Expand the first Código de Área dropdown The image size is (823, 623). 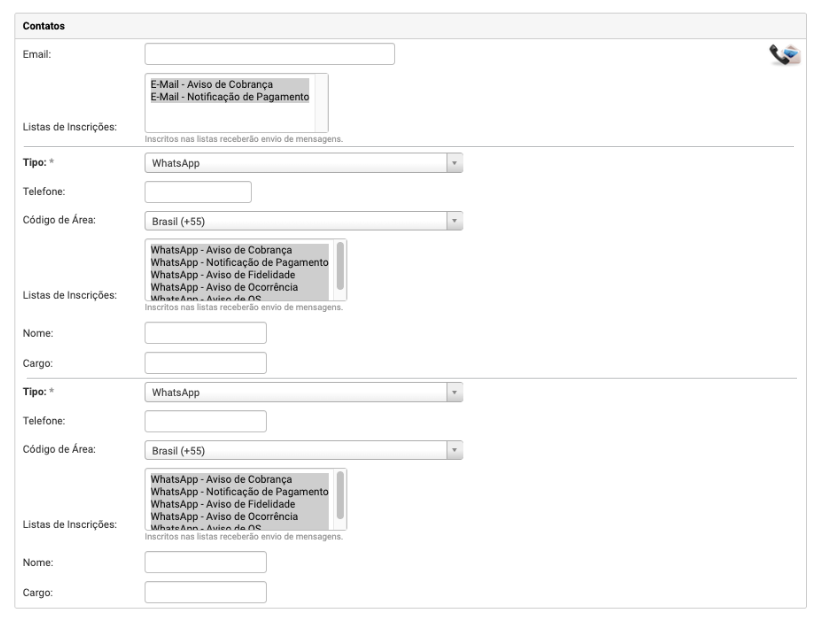(x=304, y=221)
